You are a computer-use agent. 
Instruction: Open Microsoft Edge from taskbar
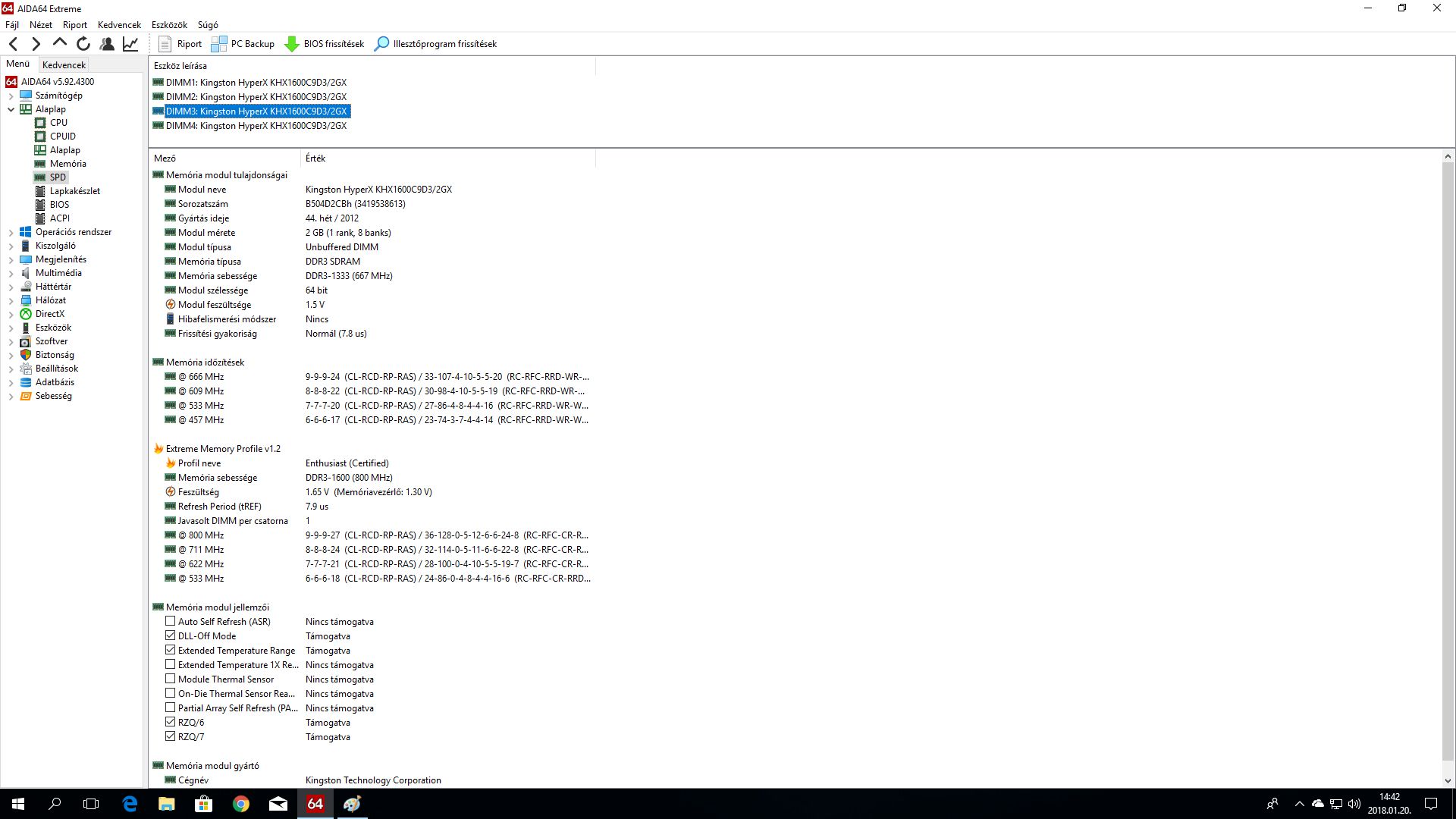(x=130, y=804)
